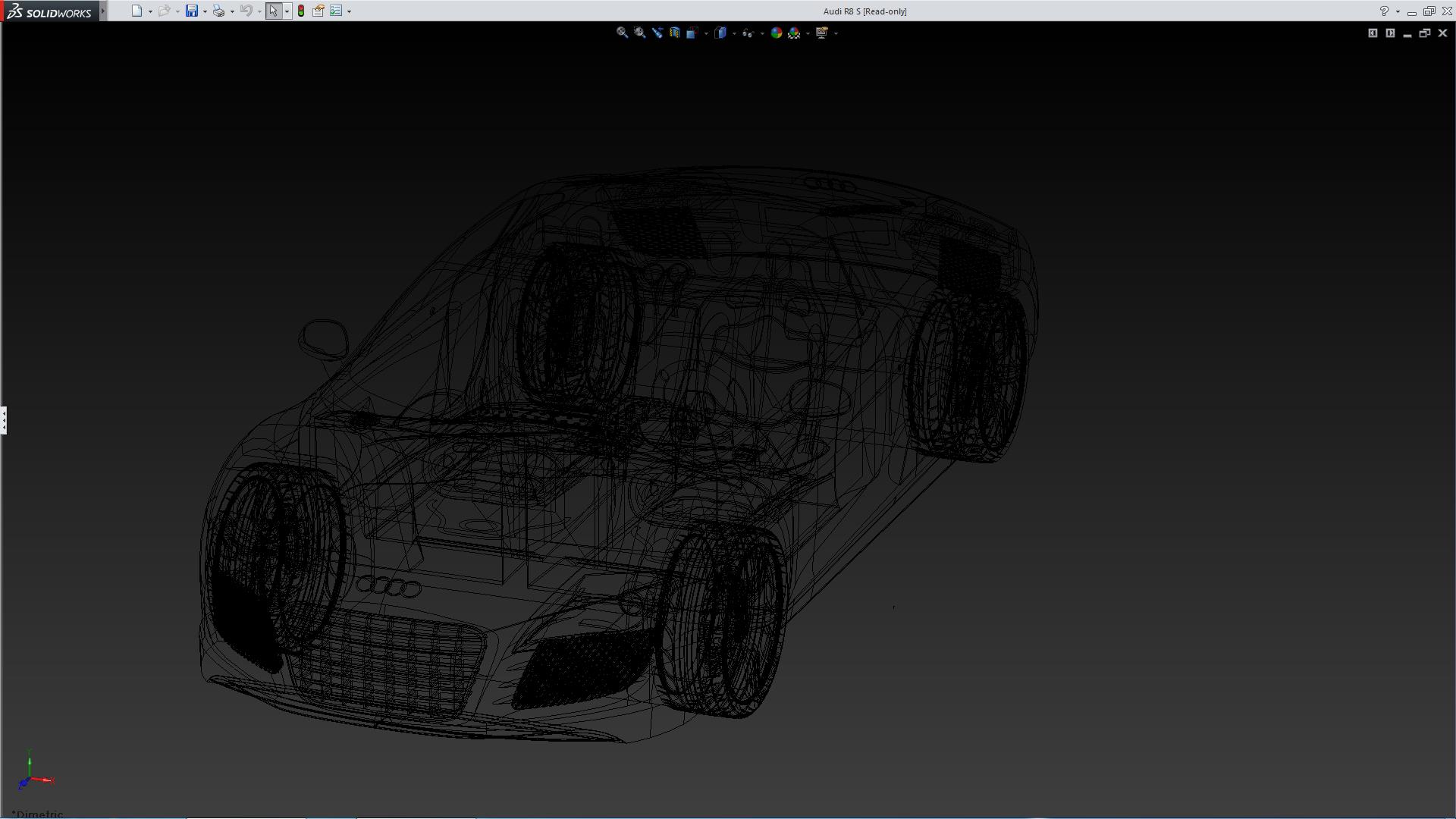Click the Apply Scene icon
This screenshot has width=1456, height=819.
(794, 33)
